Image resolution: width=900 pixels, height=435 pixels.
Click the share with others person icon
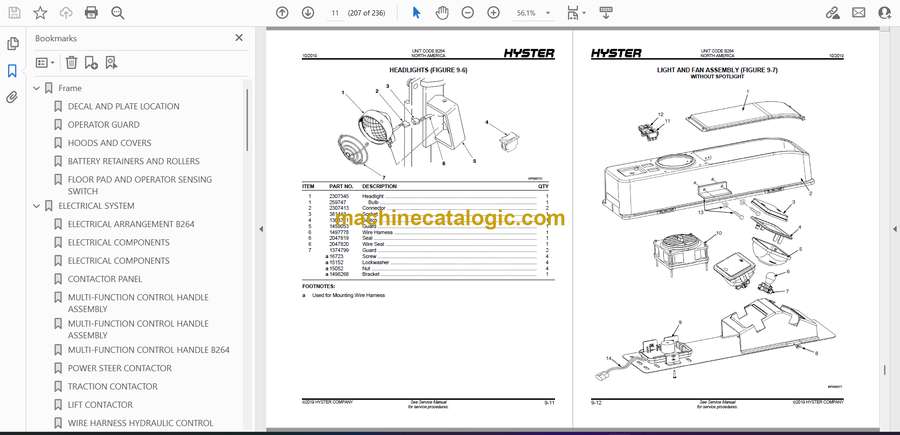pyautogui.click(x=885, y=13)
